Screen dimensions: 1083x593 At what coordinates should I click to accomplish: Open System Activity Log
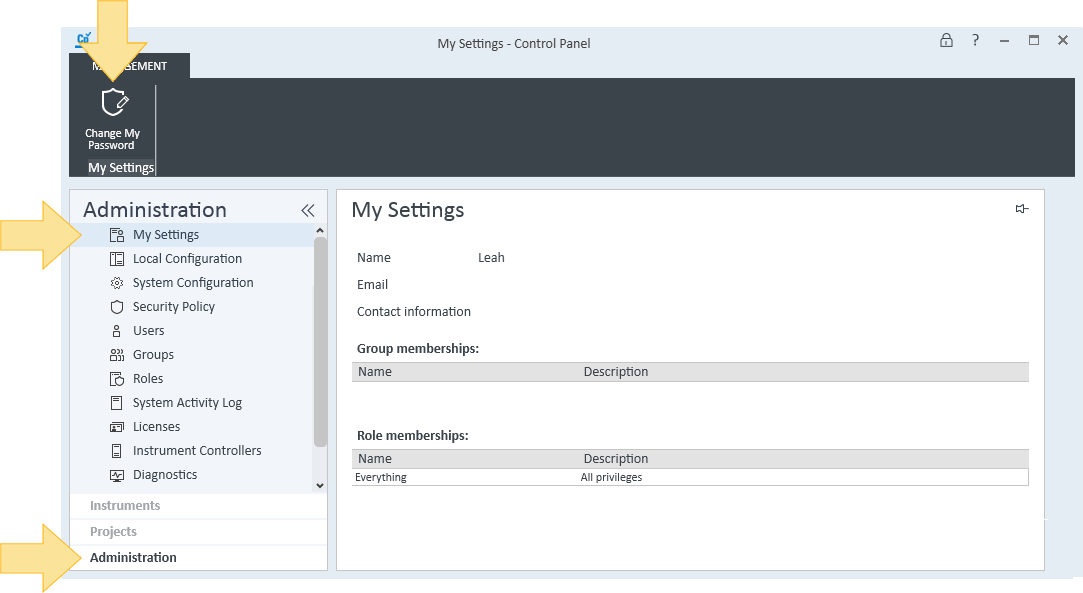point(187,402)
